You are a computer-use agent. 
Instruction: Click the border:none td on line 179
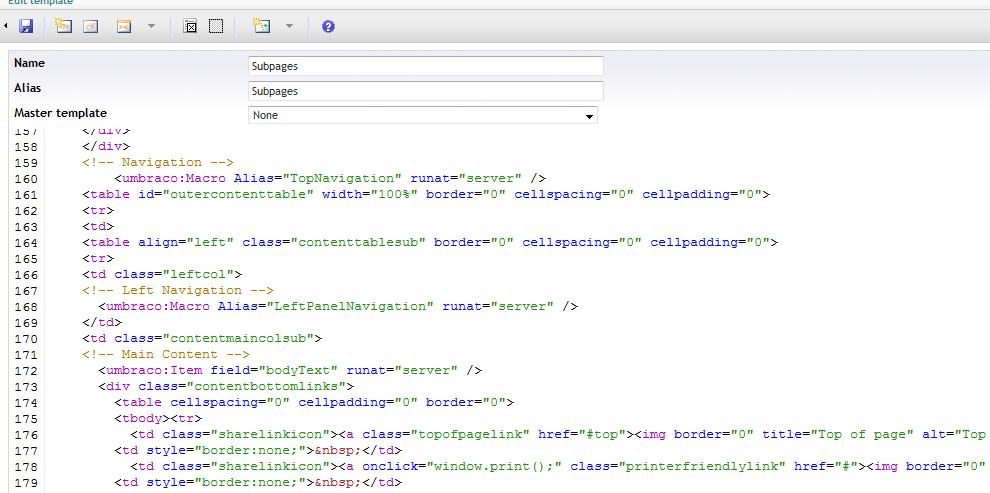(x=258, y=483)
